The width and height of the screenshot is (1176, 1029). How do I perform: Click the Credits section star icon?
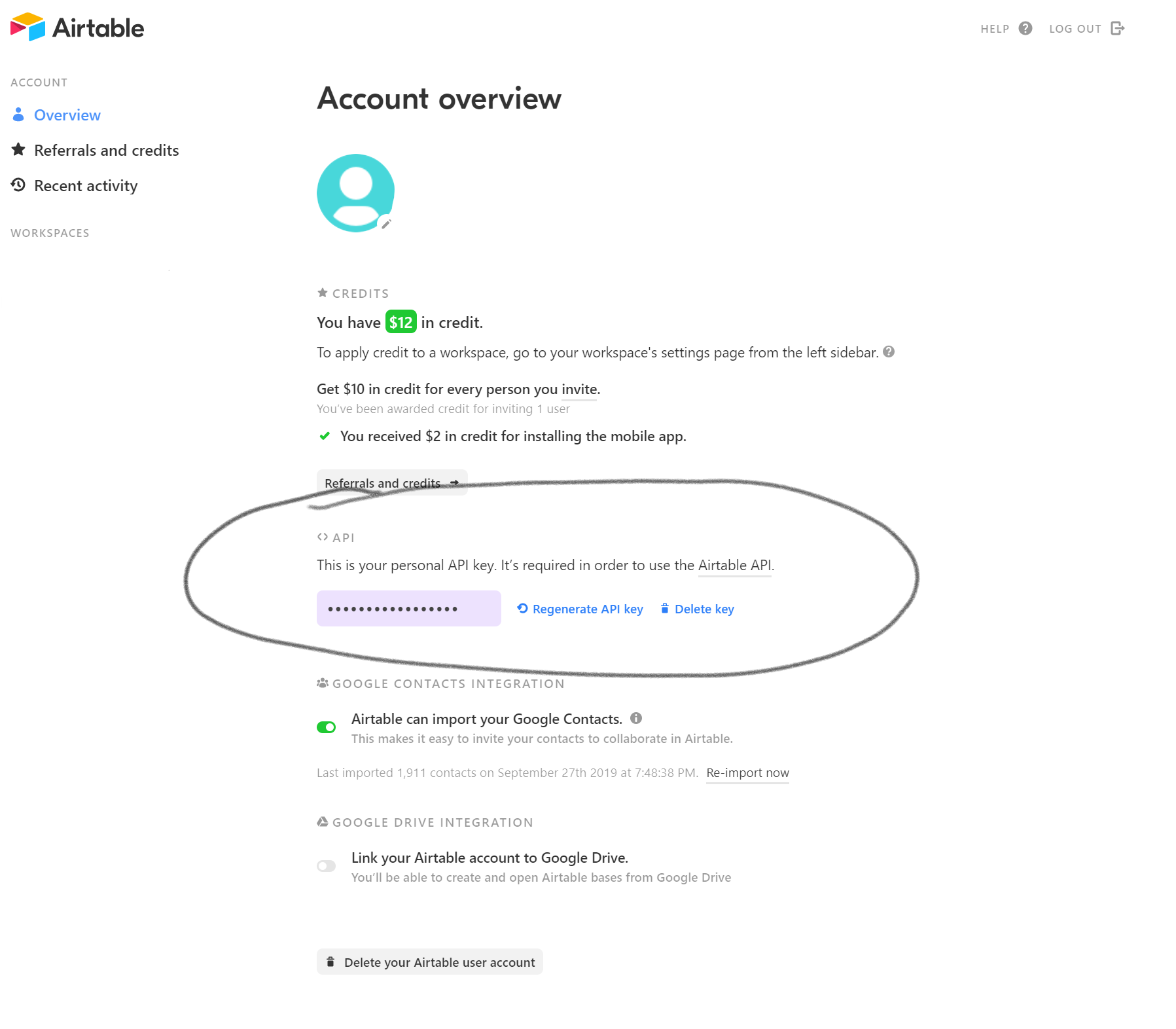click(x=323, y=293)
